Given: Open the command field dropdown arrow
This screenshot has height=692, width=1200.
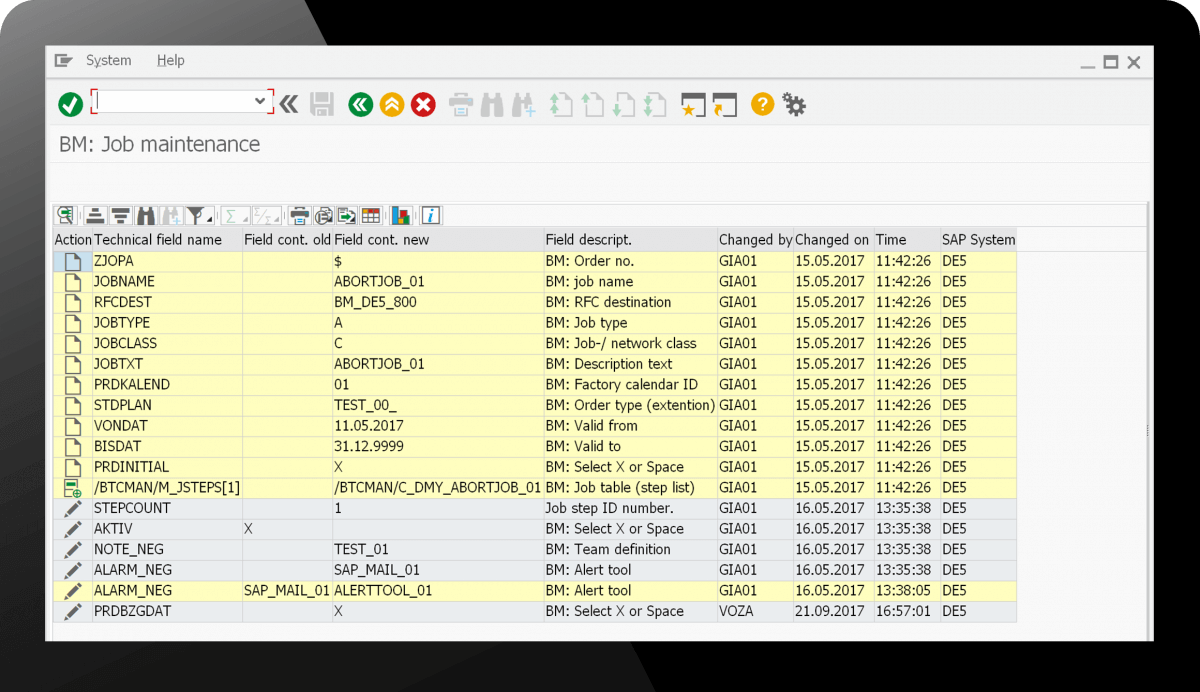Looking at the screenshot, I should [260, 101].
